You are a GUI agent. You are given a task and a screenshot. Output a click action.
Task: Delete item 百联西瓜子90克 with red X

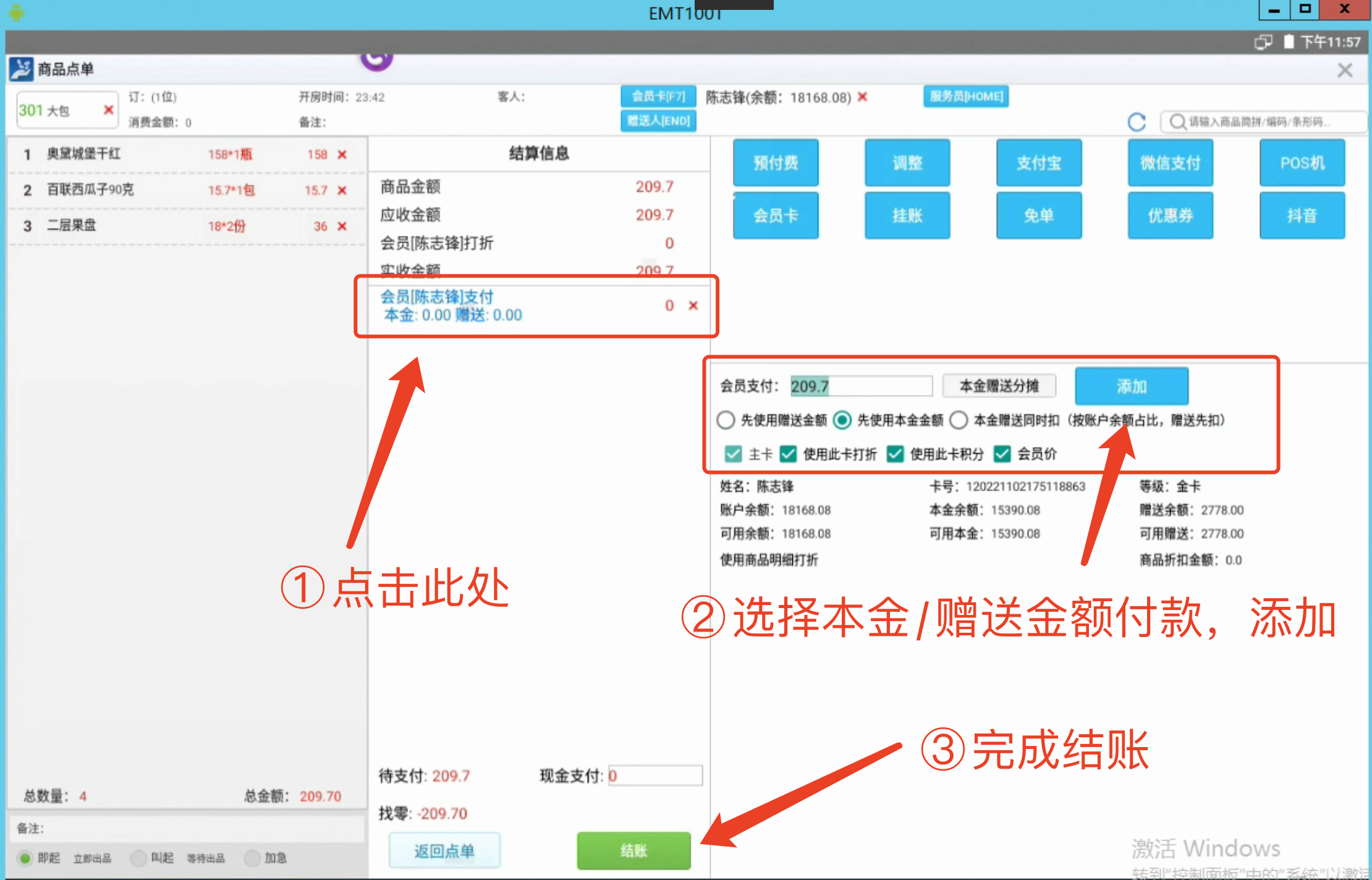(x=342, y=190)
